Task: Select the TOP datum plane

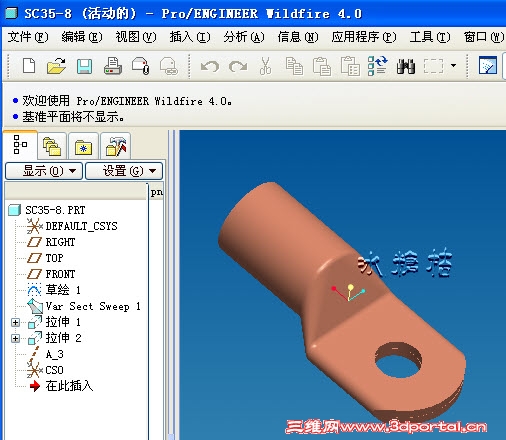Action: 45,258
